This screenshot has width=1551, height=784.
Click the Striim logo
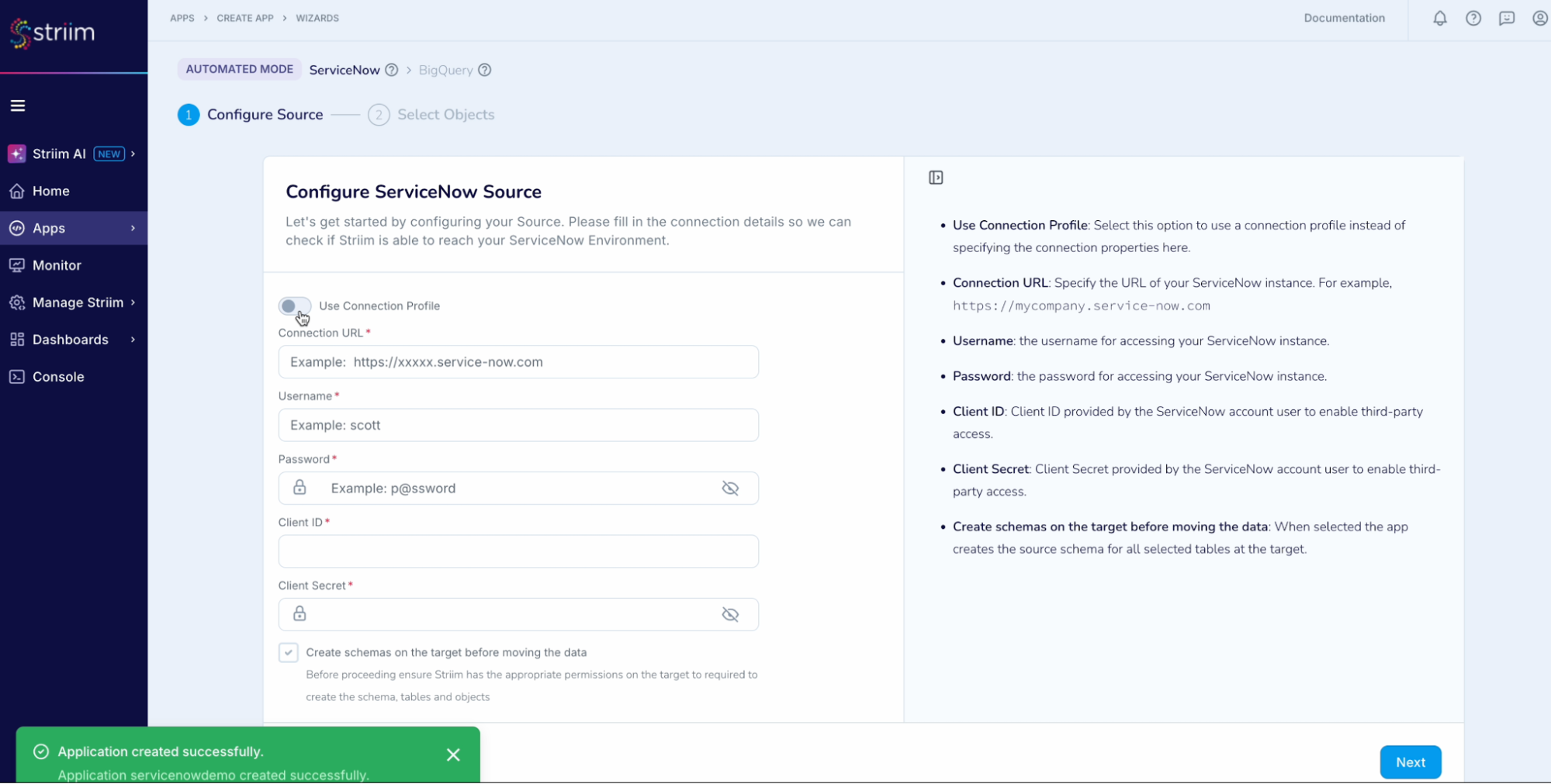[52, 33]
